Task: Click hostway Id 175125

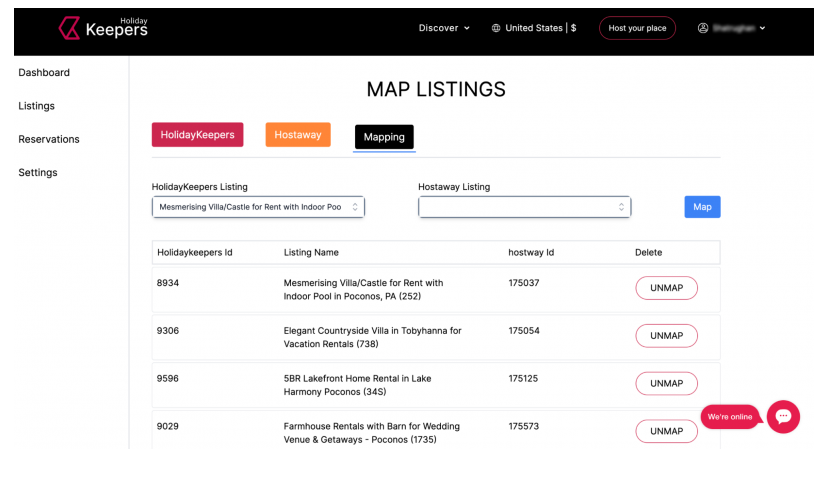Action: coord(523,378)
